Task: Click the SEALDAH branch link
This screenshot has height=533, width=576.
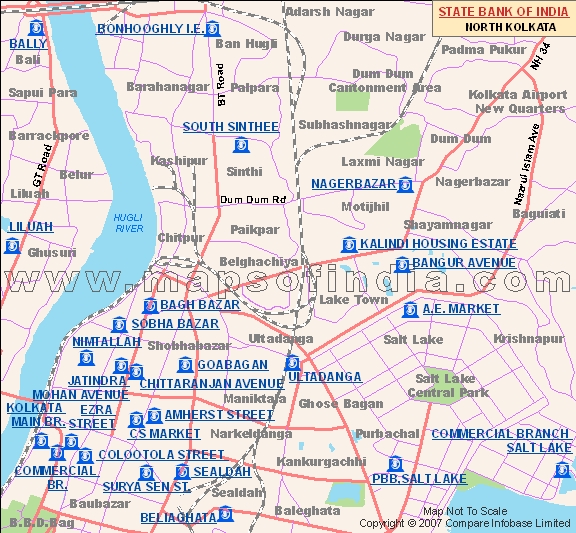Action: [222, 472]
